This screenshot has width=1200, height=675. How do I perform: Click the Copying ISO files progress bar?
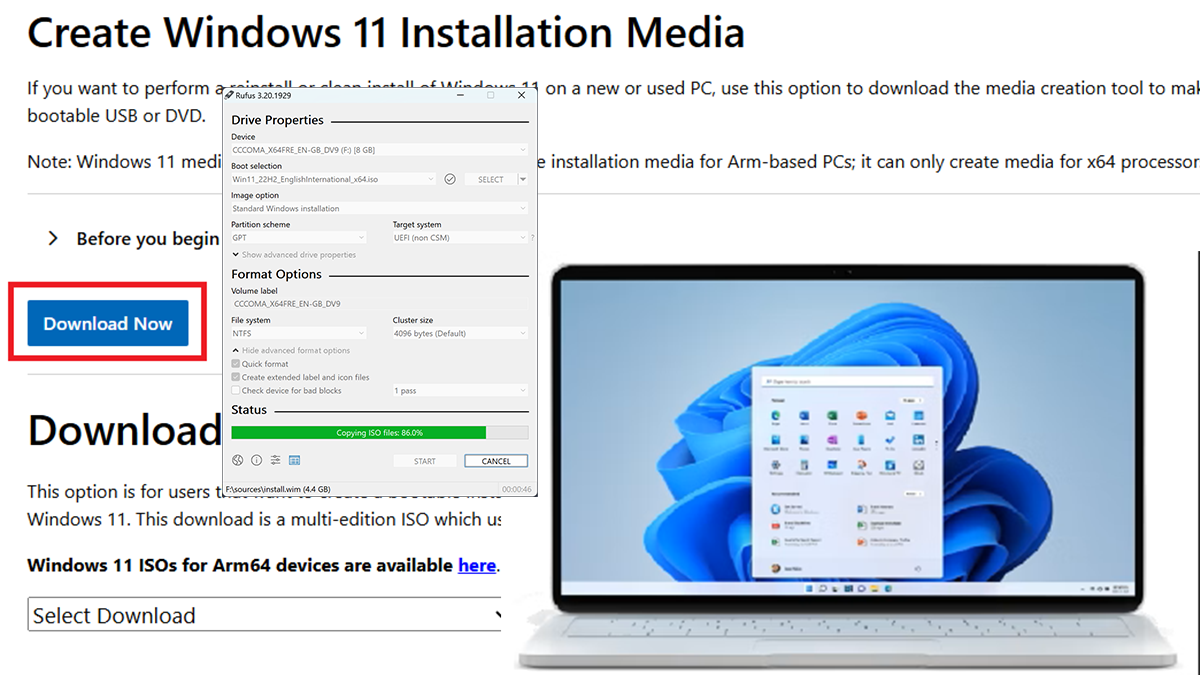pos(379,433)
